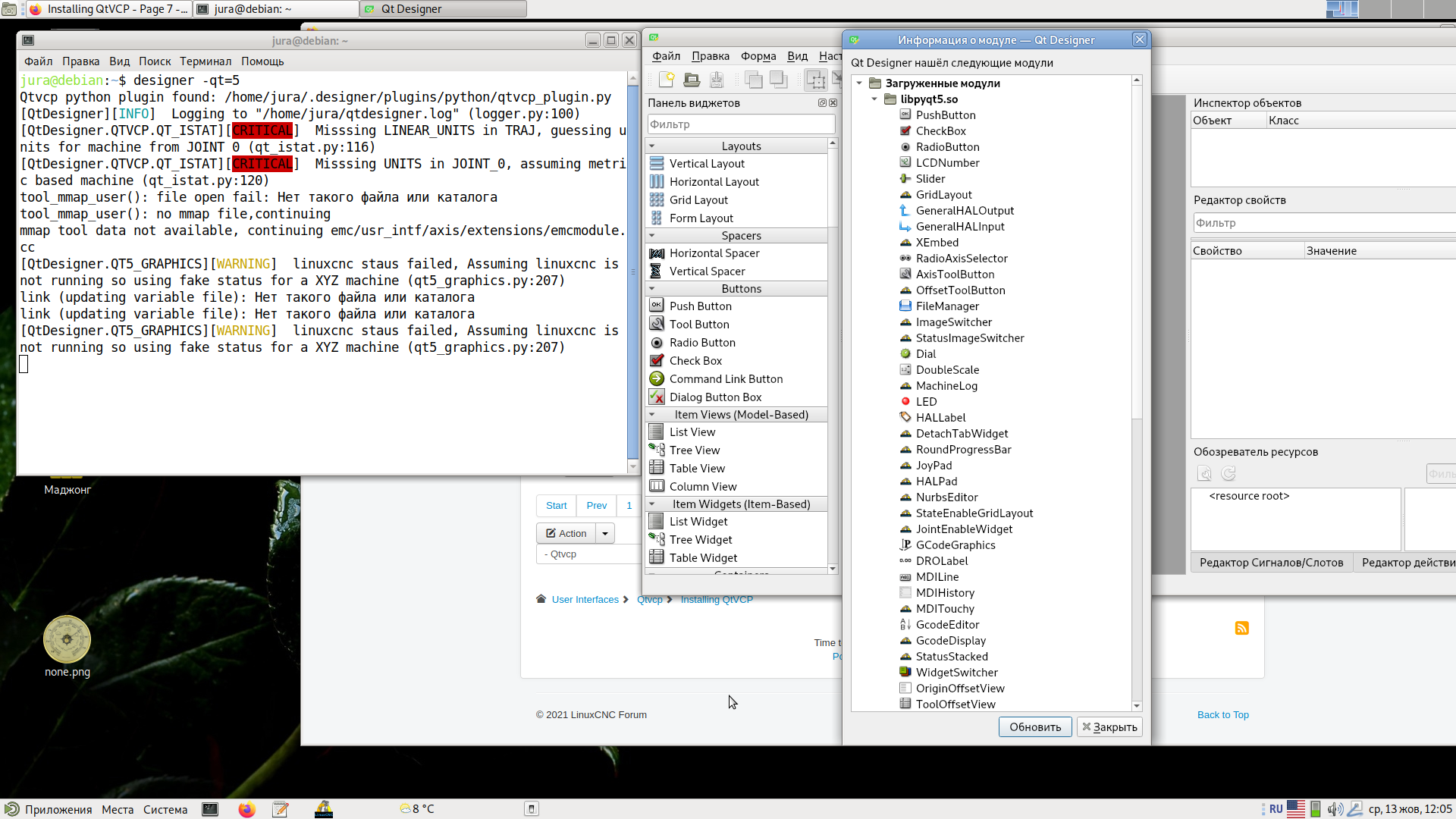Click the Back to Top link
1456x819 pixels.
coord(1222,715)
